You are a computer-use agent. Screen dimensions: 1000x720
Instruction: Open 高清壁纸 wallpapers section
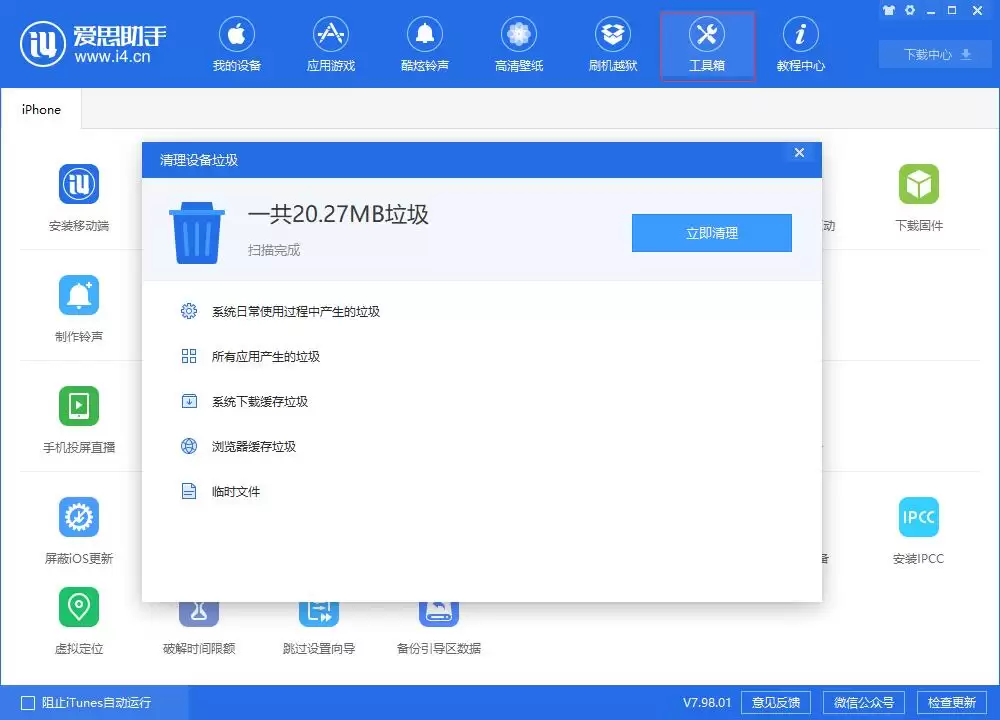click(518, 45)
